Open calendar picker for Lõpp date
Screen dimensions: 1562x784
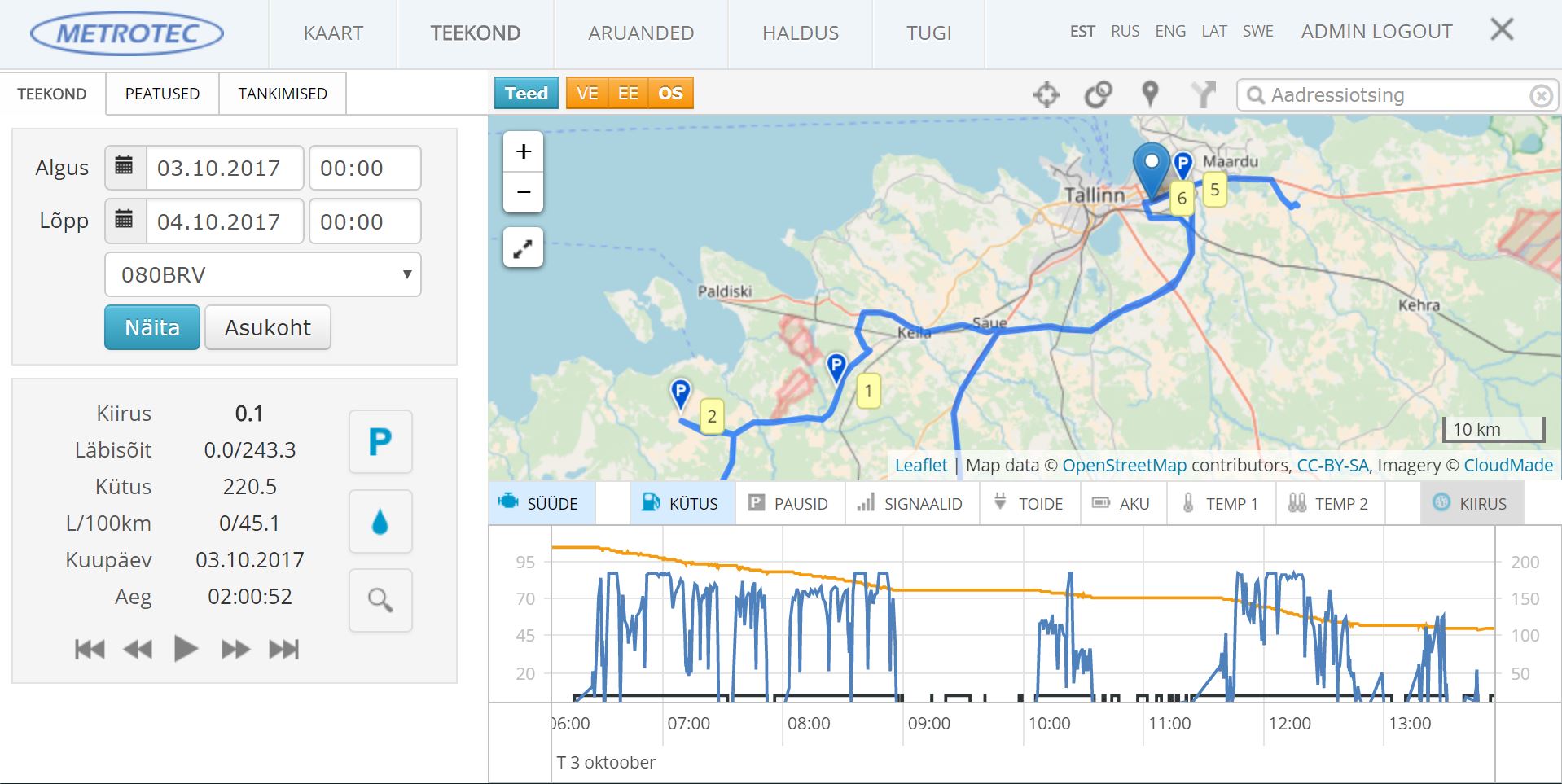click(x=125, y=221)
